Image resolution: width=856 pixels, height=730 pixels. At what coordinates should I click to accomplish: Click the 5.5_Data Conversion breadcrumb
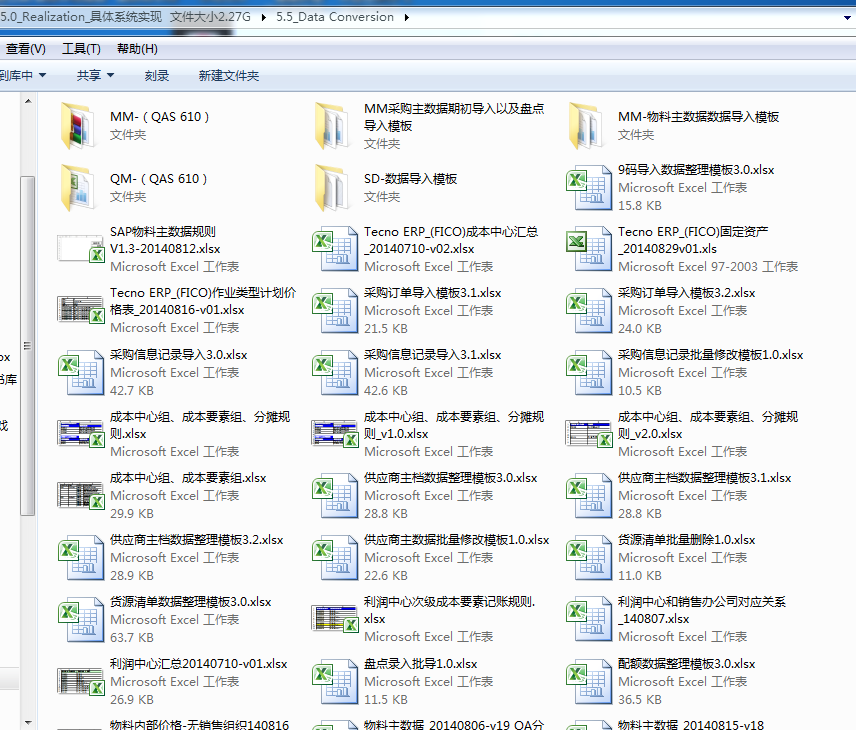point(335,17)
